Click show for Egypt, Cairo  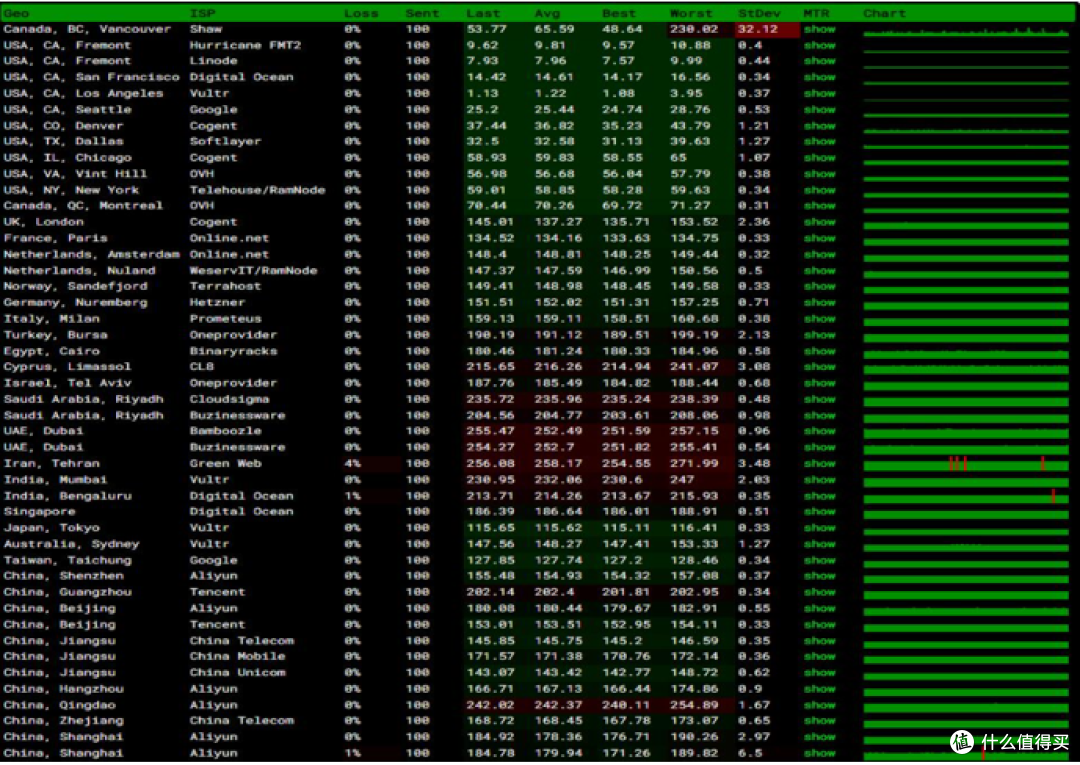point(820,351)
